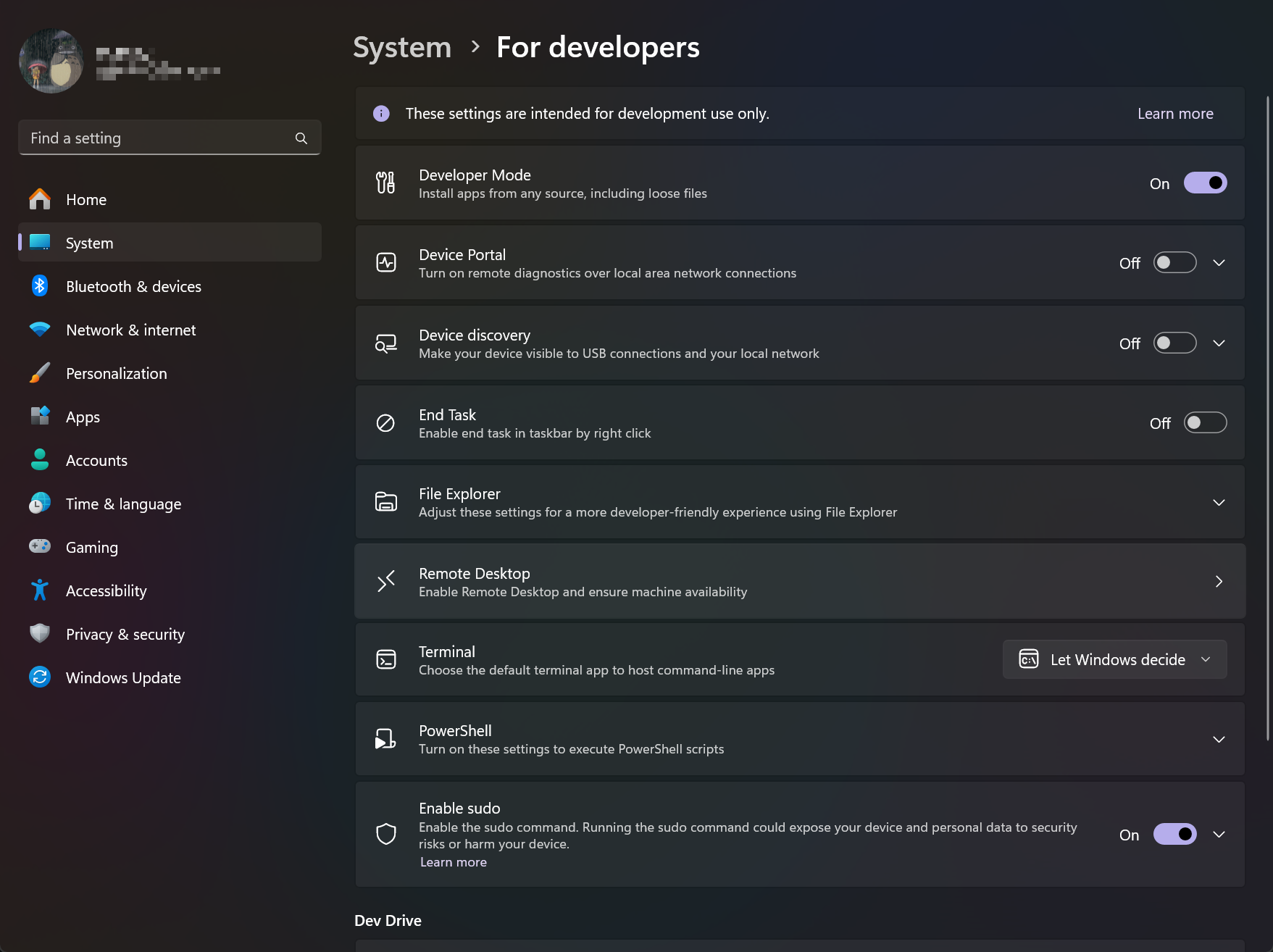Click the Developer Mode title text

tap(475, 175)
